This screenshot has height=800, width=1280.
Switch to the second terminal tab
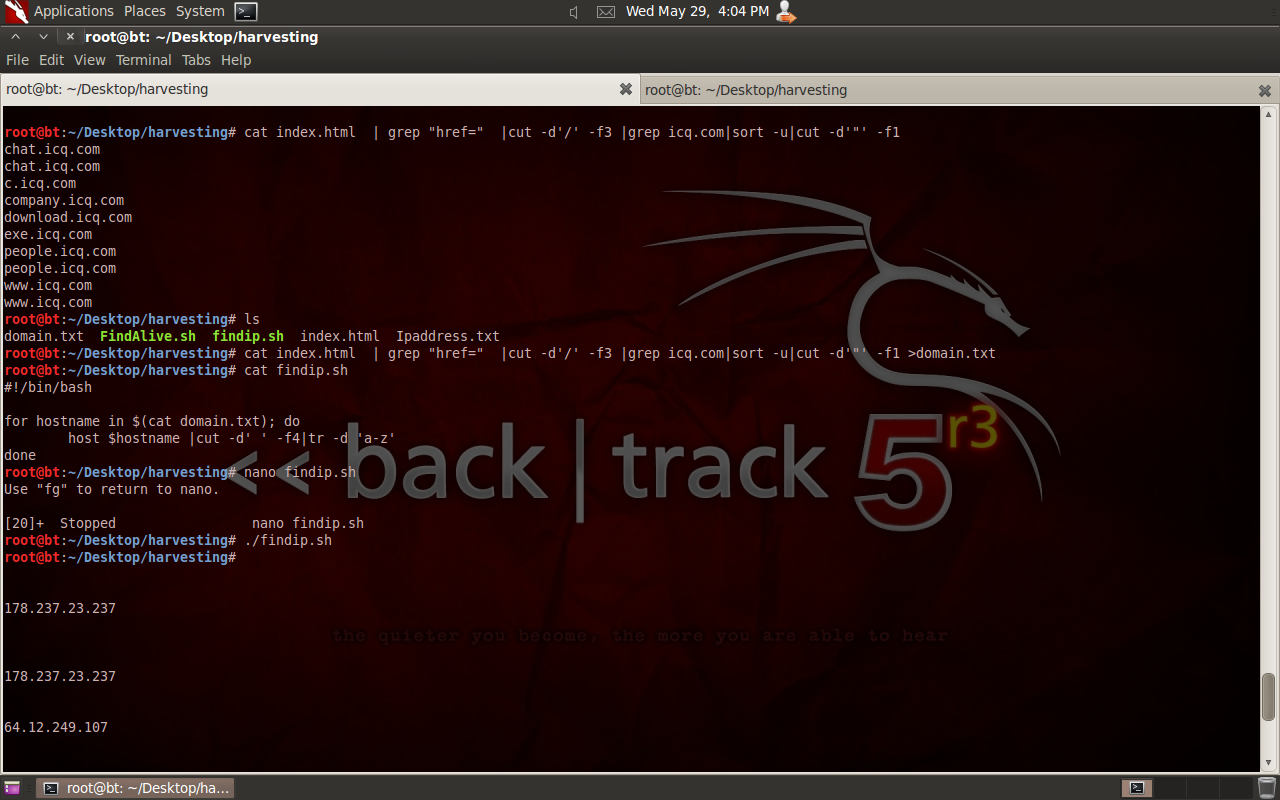tap(958, 90)
